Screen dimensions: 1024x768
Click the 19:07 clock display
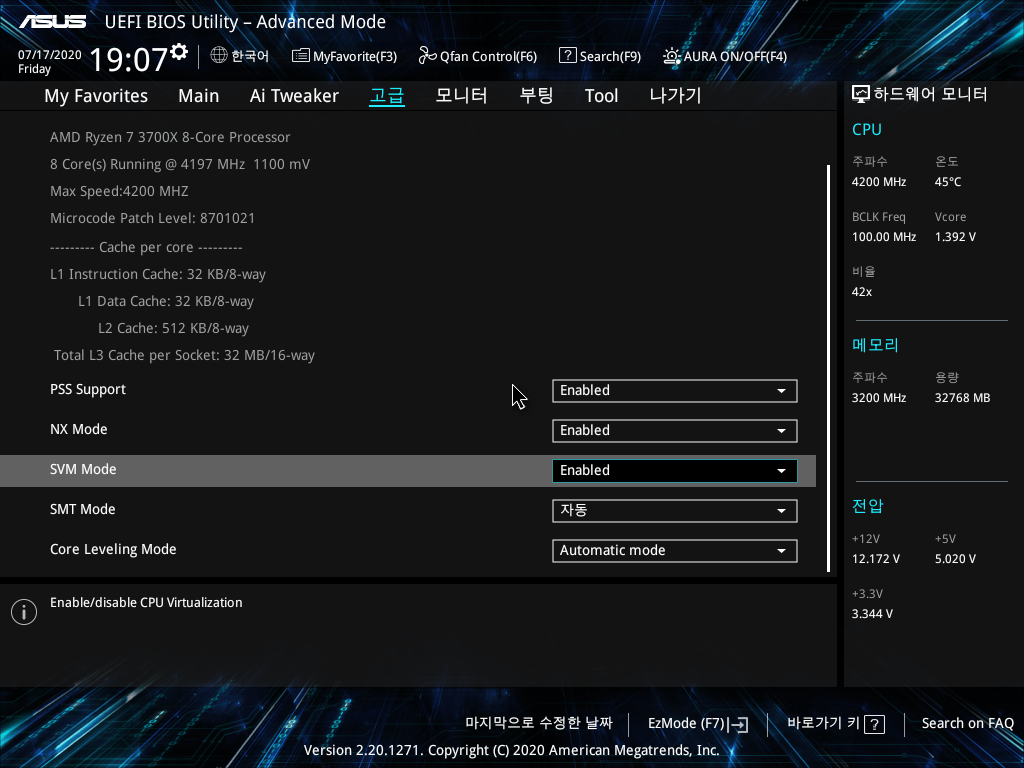pos(129,59)
